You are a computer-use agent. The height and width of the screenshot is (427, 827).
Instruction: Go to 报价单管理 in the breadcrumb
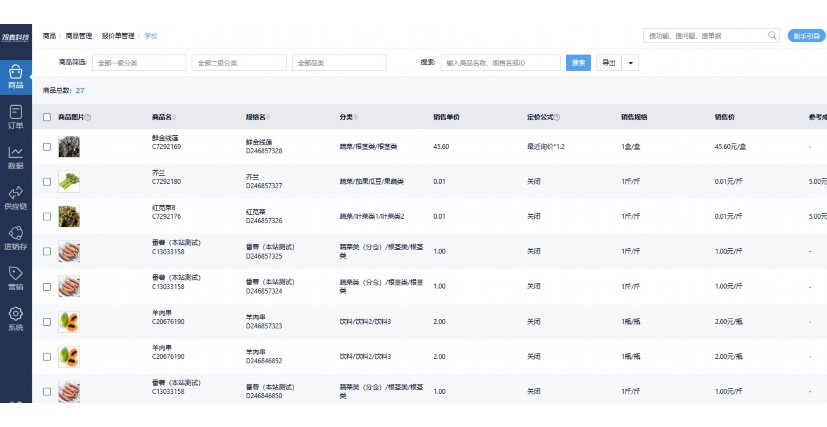(119, 35)
